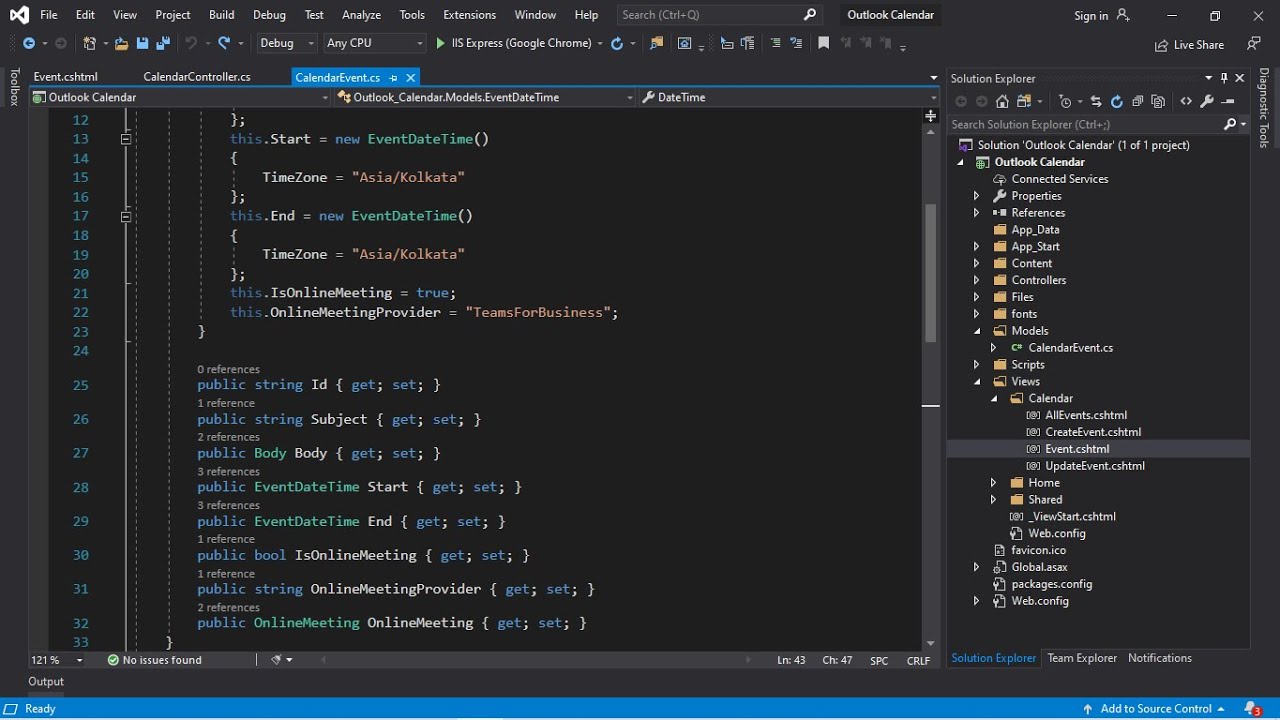The image size is (1280, 720).
Task: Click the editor vertical scrollbar thumb
Action: (x=931, y=273)
